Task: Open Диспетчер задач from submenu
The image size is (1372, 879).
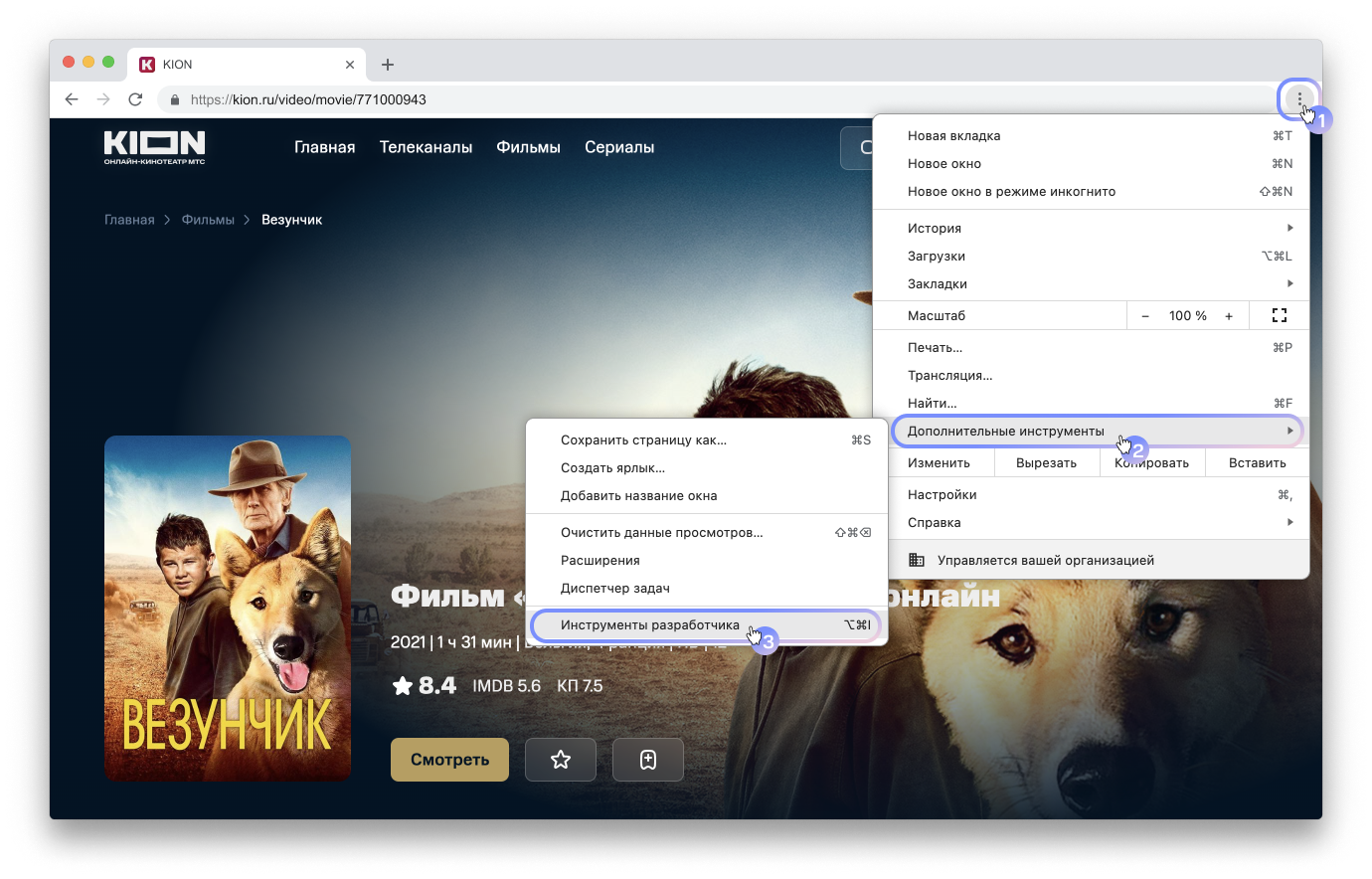Action: pos(706,588)
